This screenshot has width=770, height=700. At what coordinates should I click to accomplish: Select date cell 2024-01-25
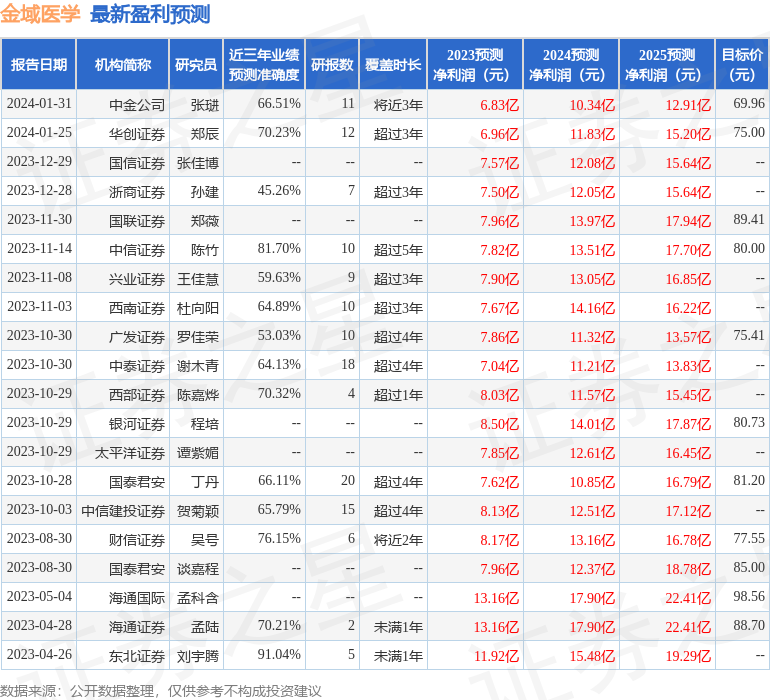click(39, 133)
